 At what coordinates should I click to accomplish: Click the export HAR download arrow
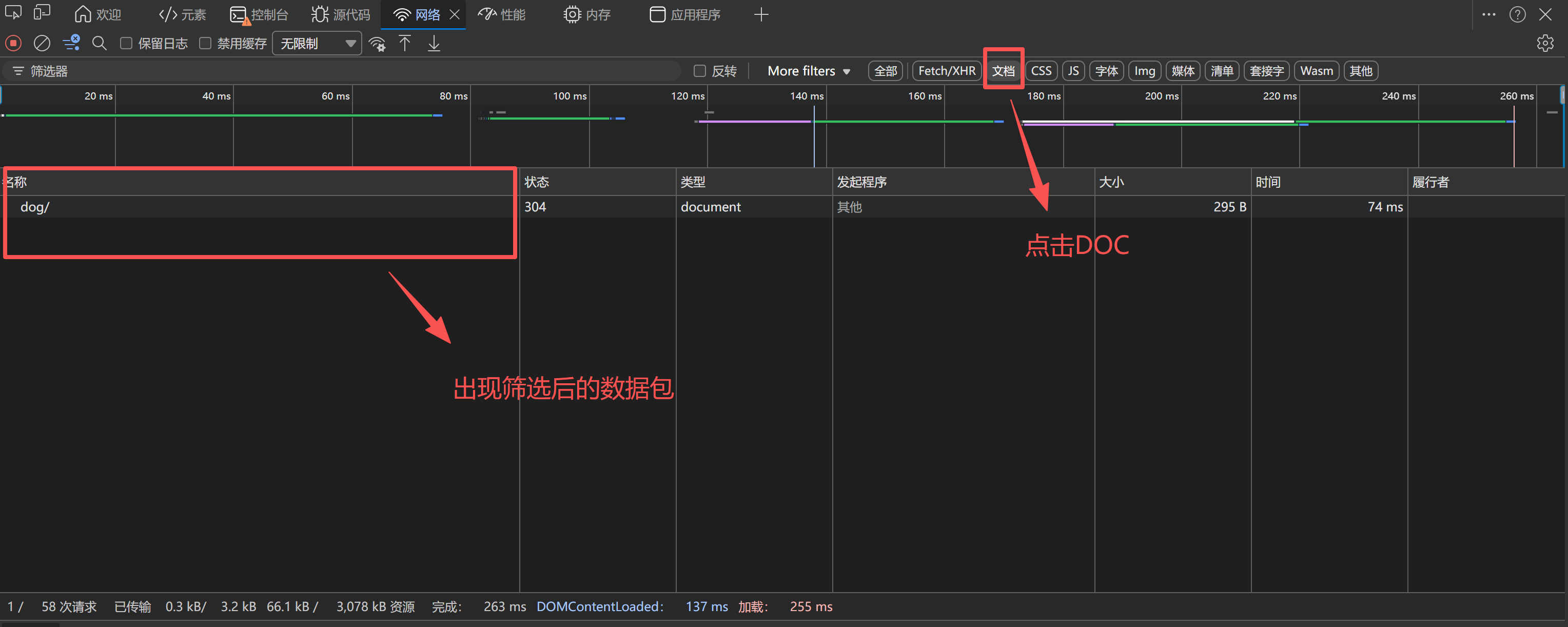coord(434,43)
